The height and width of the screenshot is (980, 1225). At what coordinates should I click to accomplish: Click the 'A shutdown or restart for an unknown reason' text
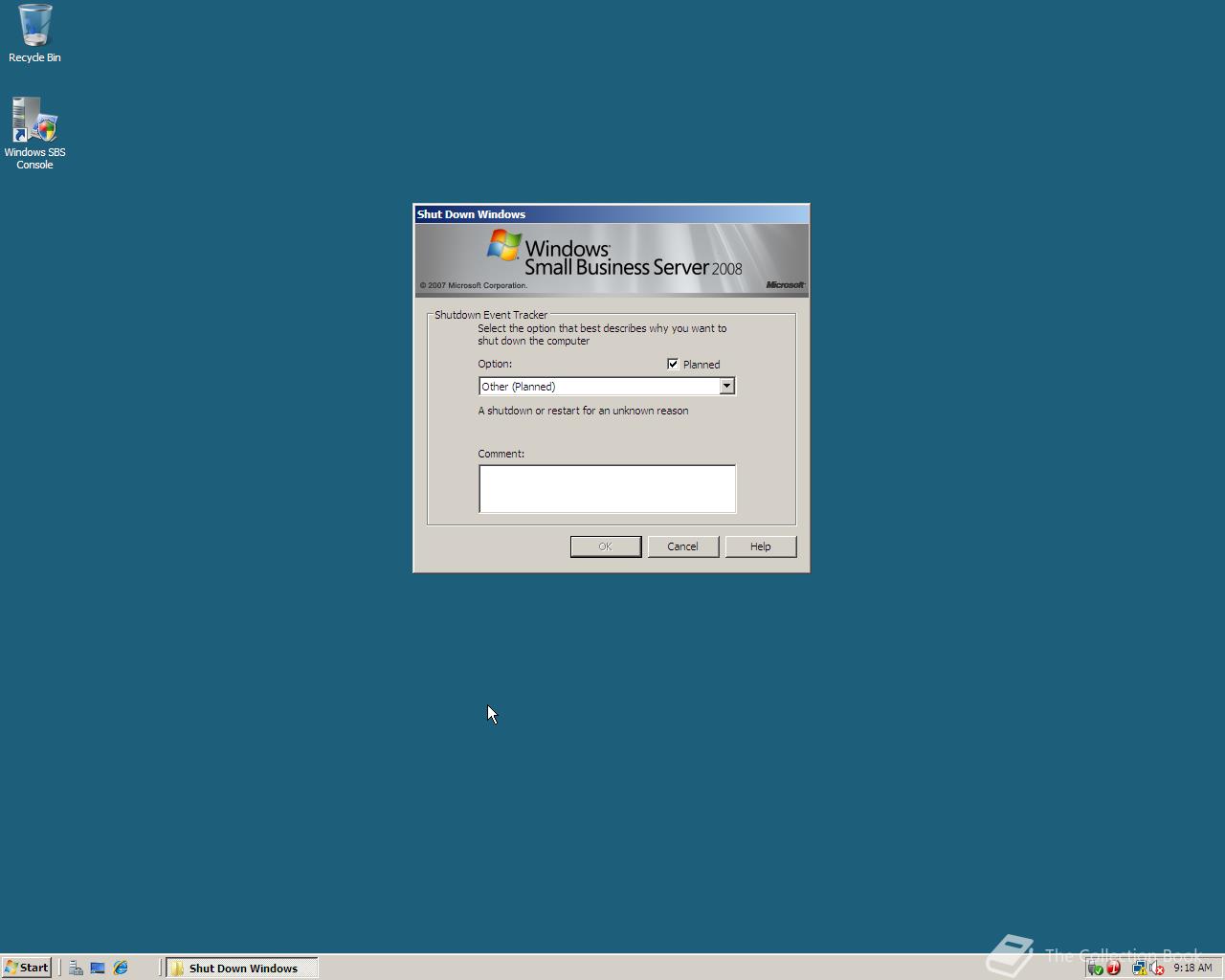pos(583,411)
